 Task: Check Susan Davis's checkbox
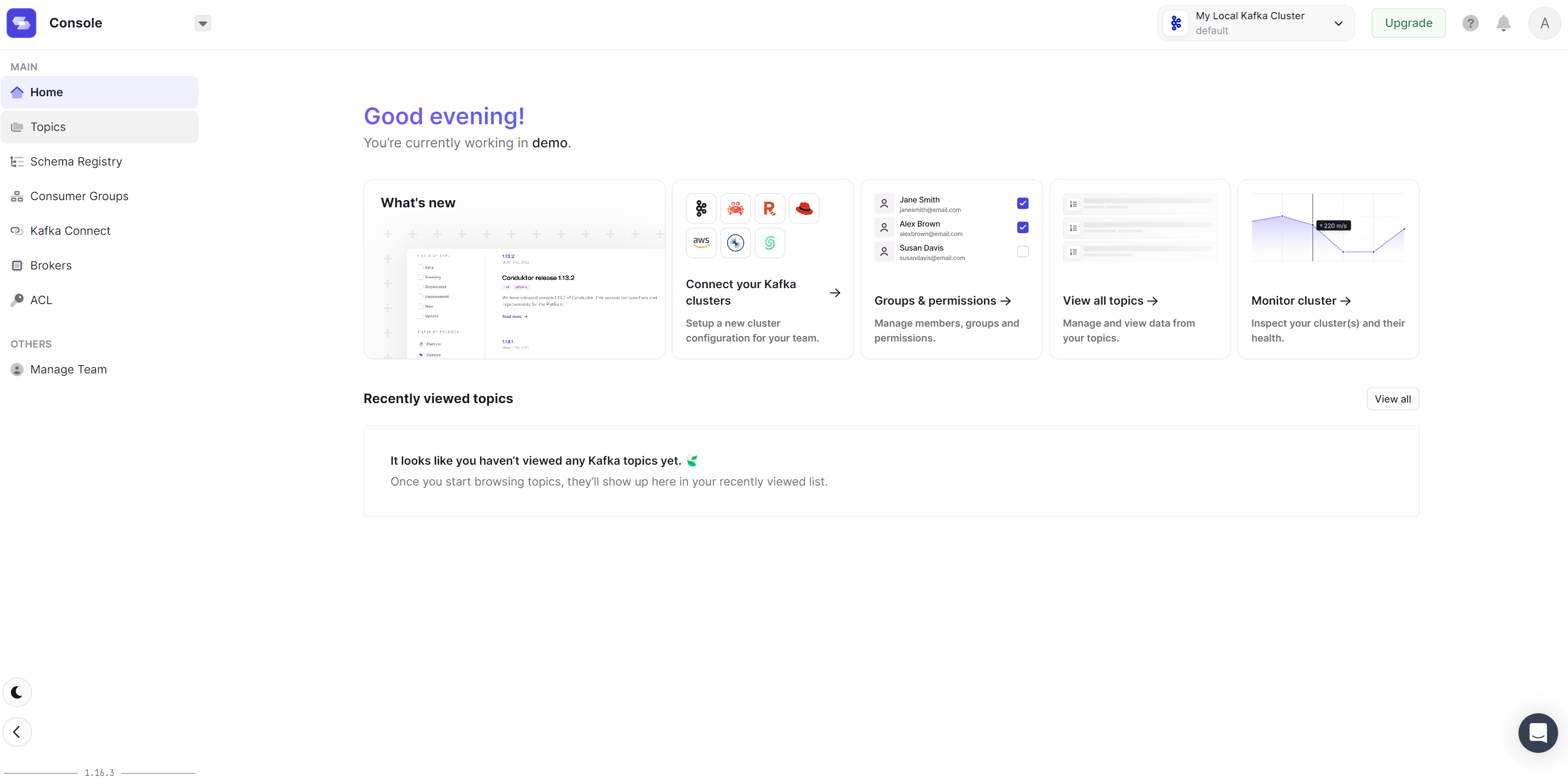tap(1022, 251)
